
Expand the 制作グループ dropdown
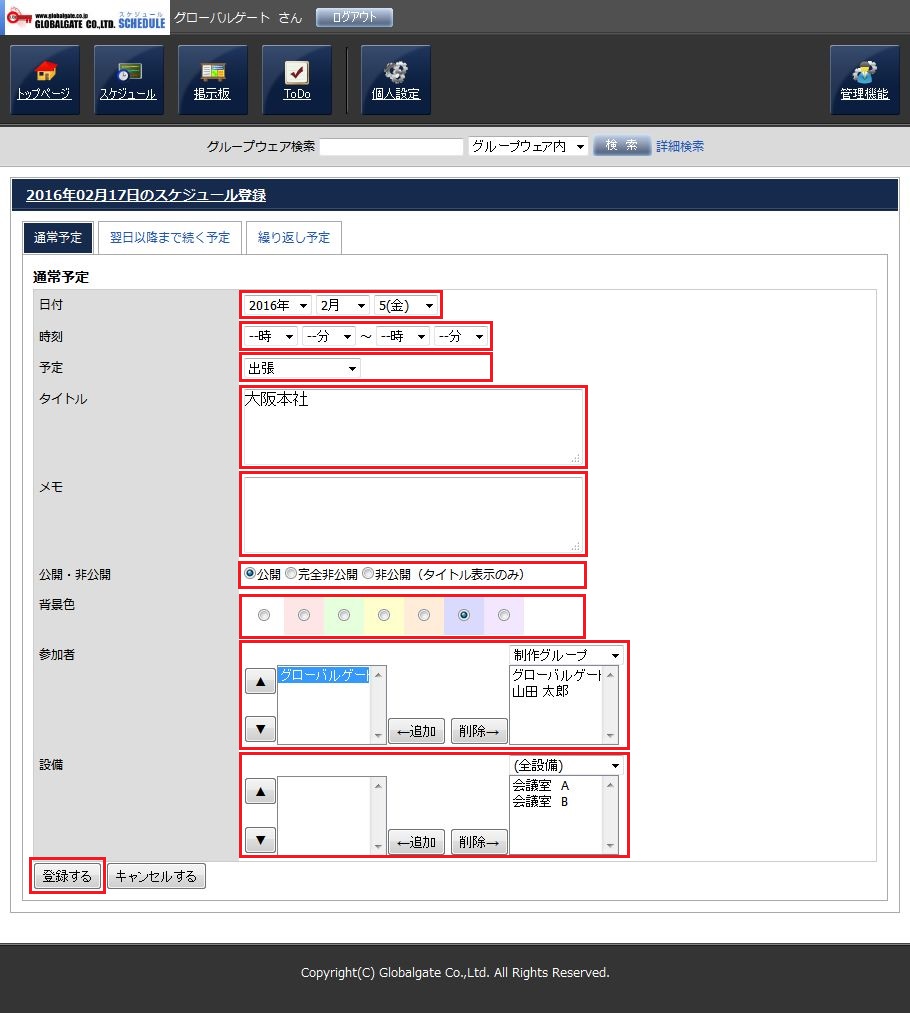565,654
